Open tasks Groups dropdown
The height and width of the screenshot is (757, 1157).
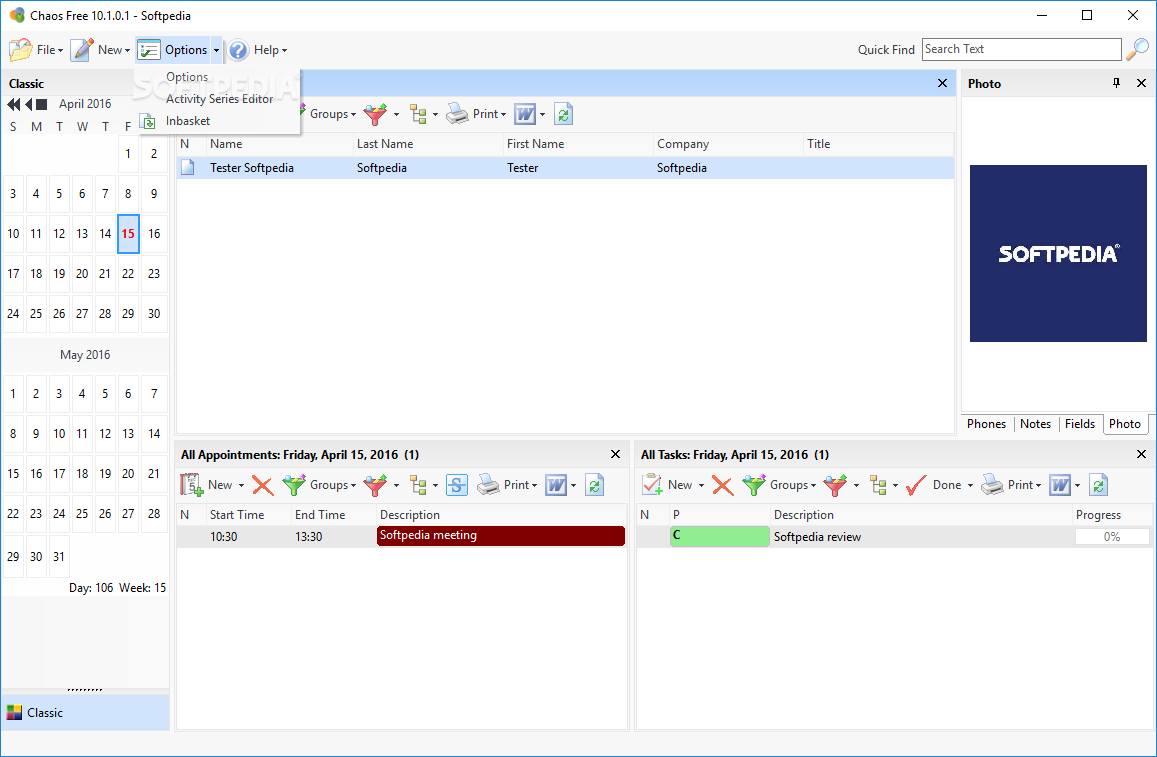tap(793, 485)
